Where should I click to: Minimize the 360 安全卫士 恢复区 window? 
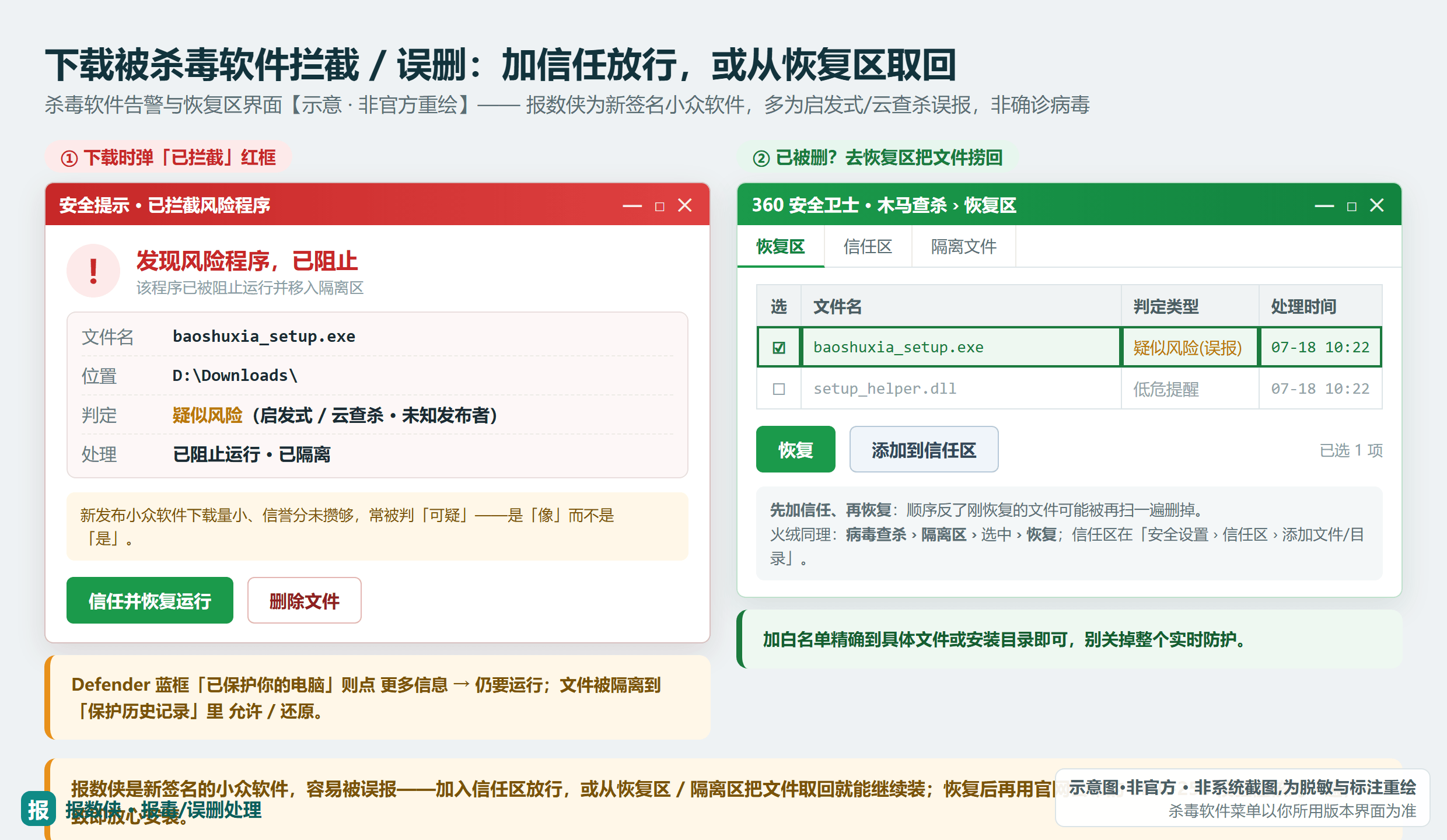click(x=1324, y=206)
